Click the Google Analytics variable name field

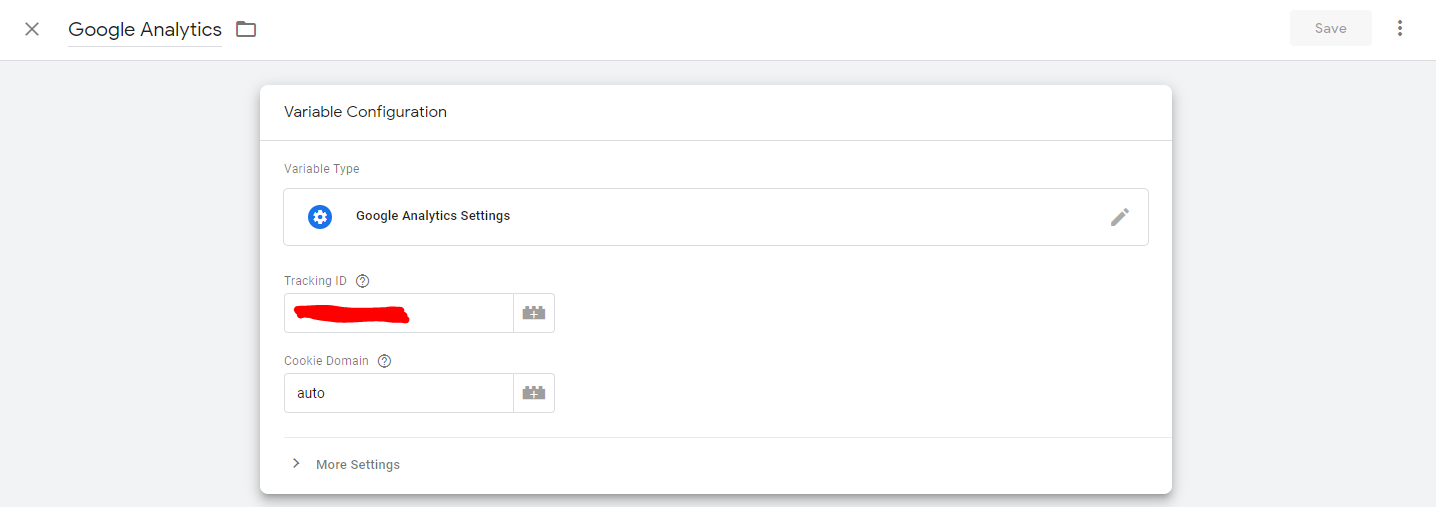pyautogui.click(x=145, y=30)
